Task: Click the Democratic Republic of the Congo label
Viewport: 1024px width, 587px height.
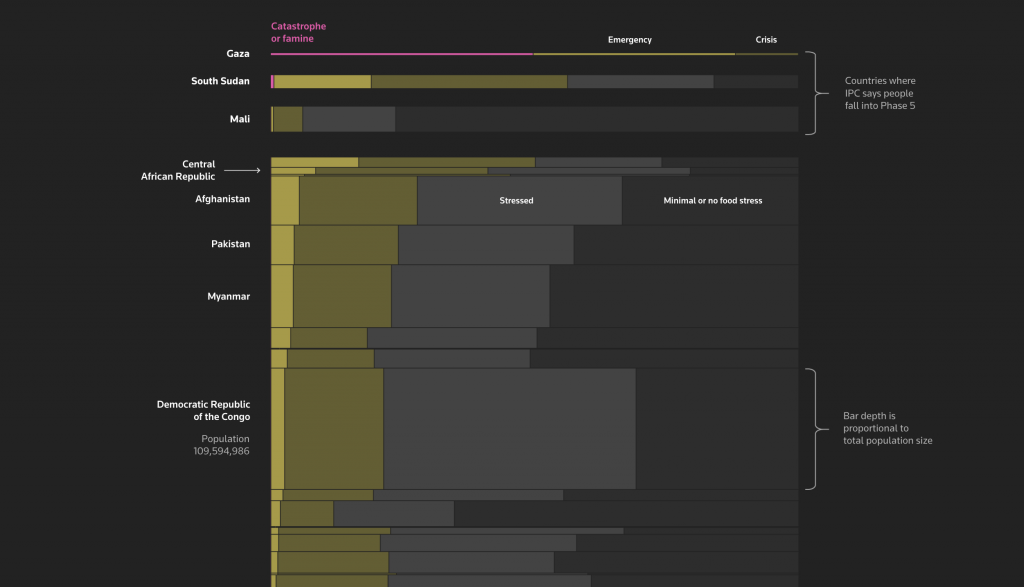Action: [x=201, y=411]
